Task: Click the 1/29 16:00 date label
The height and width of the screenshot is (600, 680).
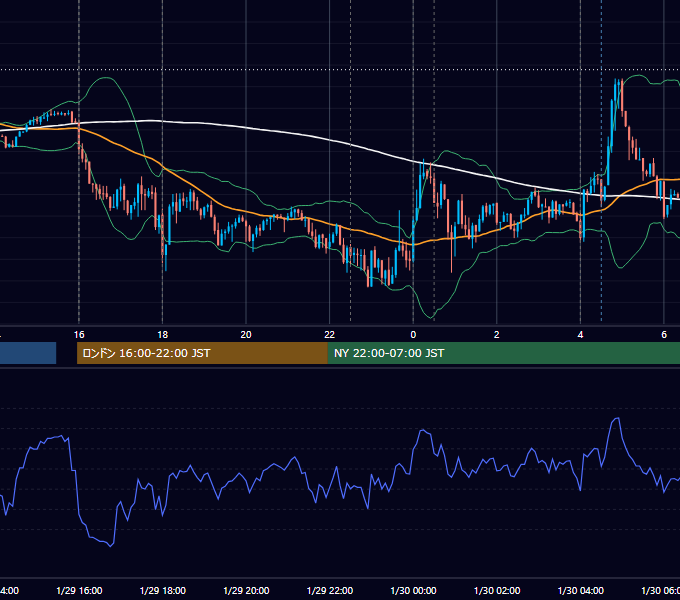Action: (x=79, y=590)
